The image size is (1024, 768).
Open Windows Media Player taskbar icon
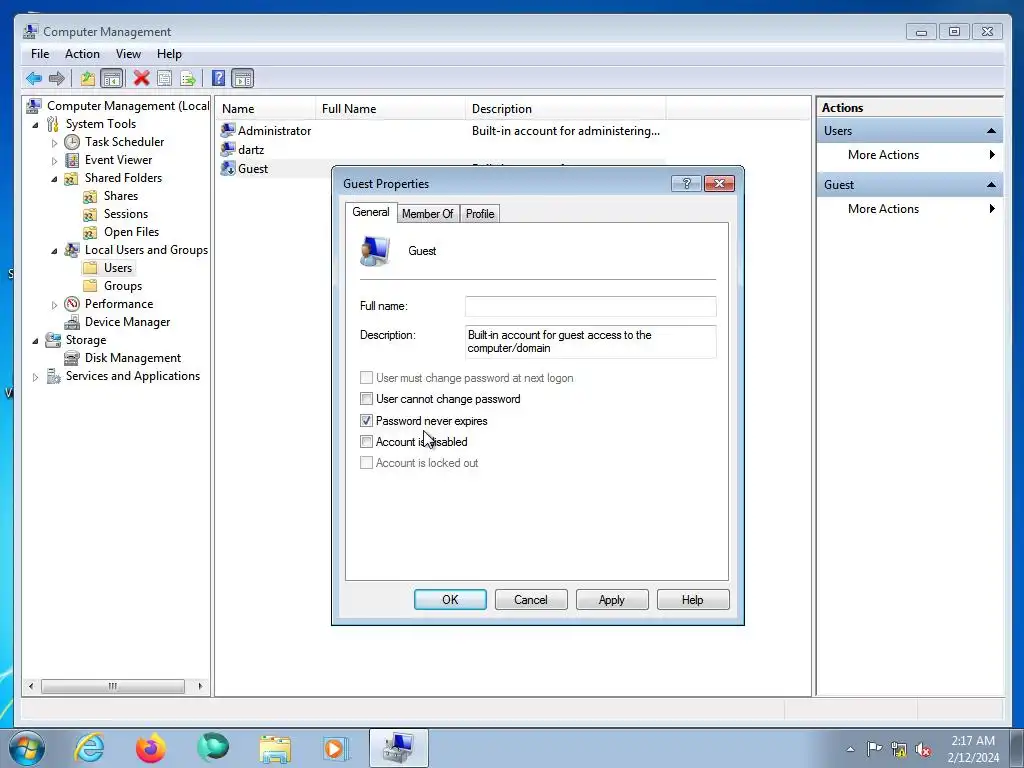(x=336, y=748)
